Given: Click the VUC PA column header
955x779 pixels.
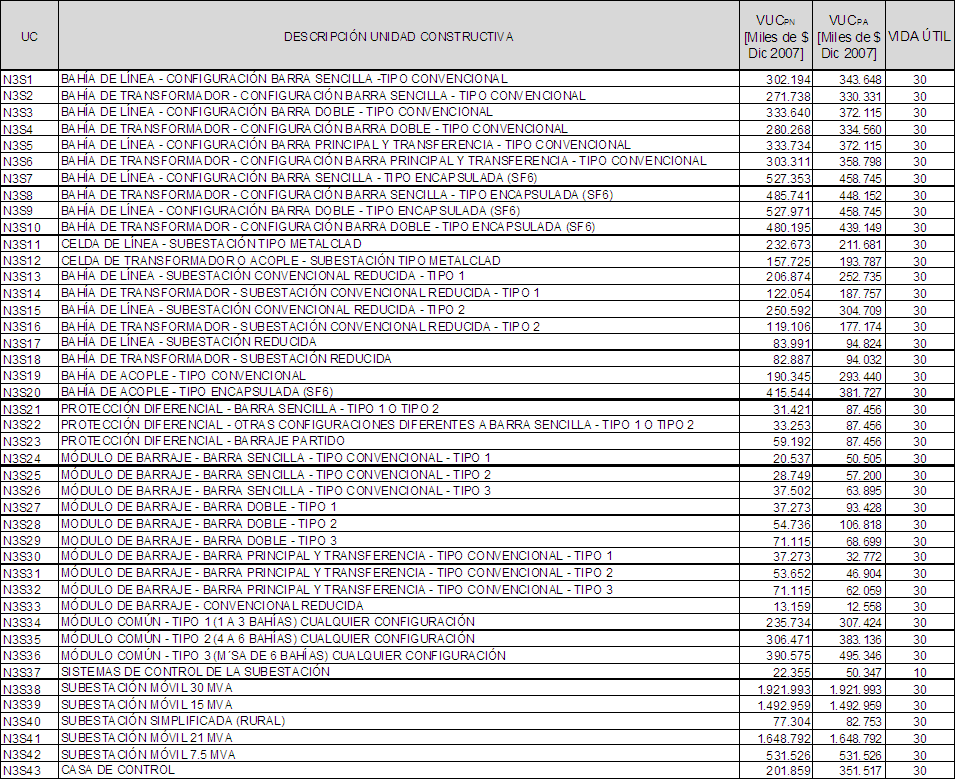Looking at the screenshot, I should 849,37.
